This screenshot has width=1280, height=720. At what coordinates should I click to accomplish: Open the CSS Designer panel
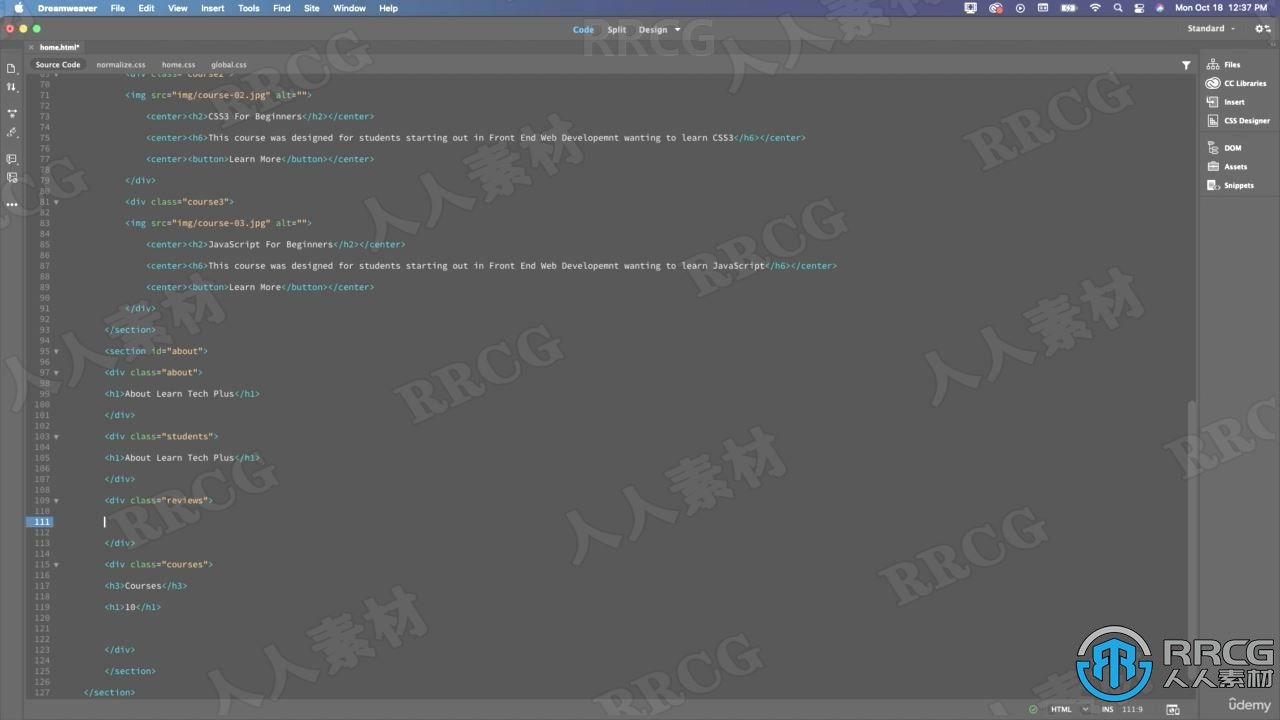(1238, 121)
